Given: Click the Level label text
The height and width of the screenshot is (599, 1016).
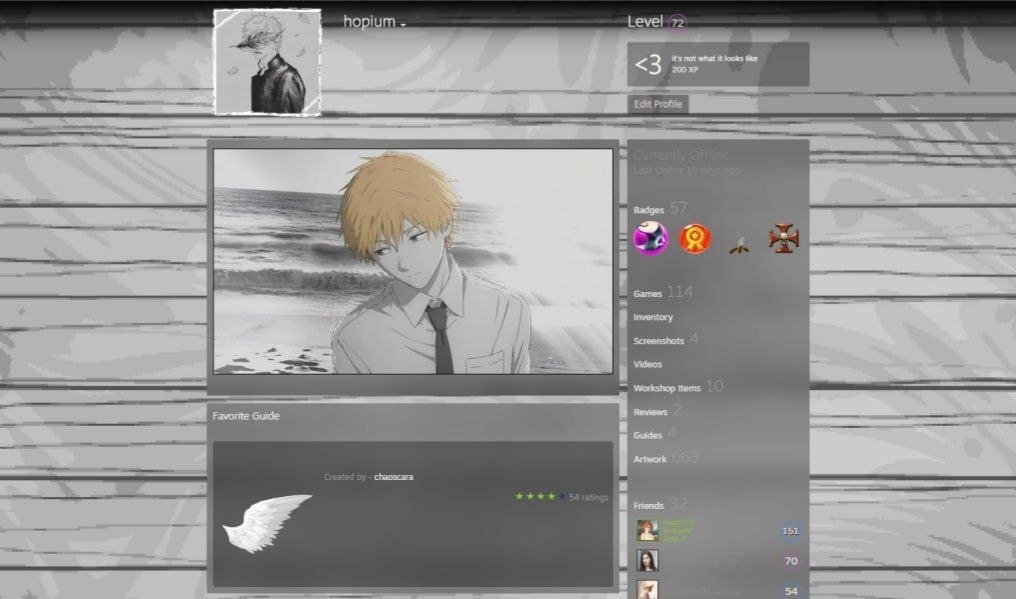Looking at the screenshot, I should (645, 21).
